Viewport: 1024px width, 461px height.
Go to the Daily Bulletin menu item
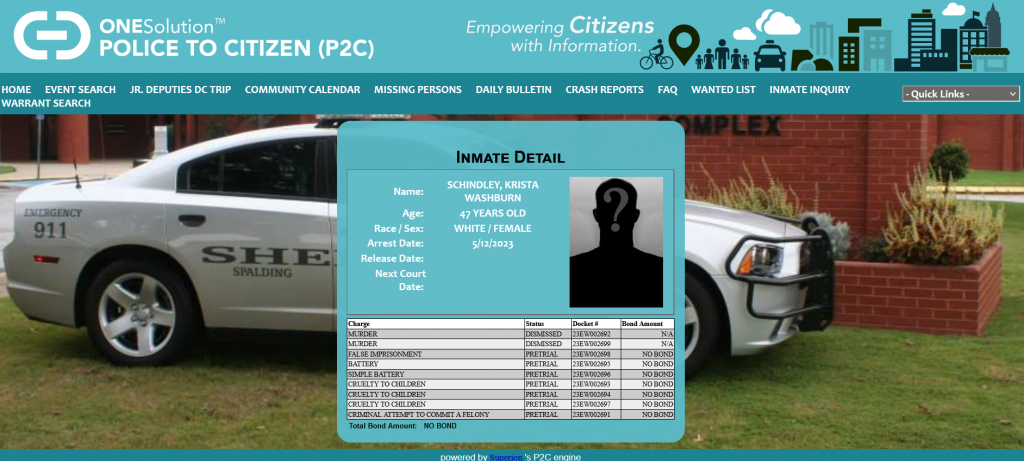click(x=513, y=90)
